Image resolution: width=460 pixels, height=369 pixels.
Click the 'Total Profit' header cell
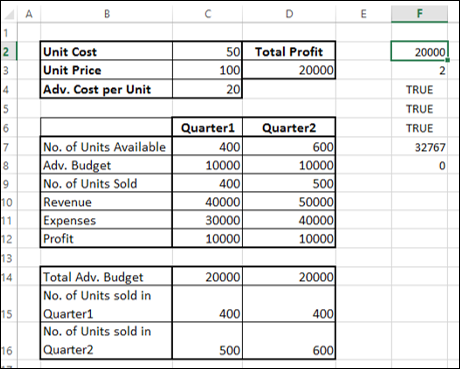[289, 51]
